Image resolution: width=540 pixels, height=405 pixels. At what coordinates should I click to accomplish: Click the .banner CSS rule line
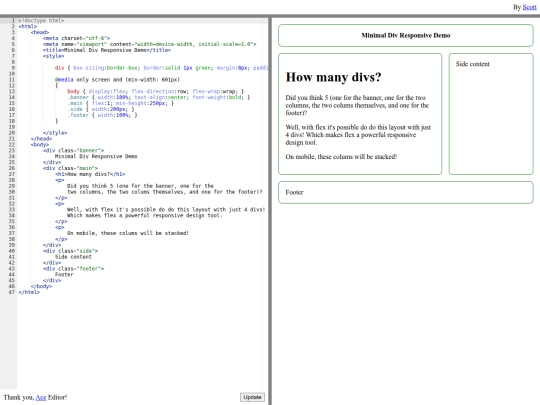(x=158, y=97)
